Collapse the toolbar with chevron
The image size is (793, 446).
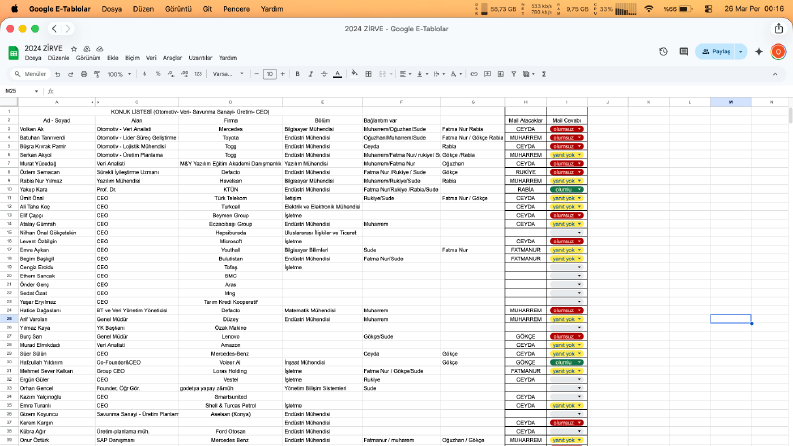coord(775,74)
